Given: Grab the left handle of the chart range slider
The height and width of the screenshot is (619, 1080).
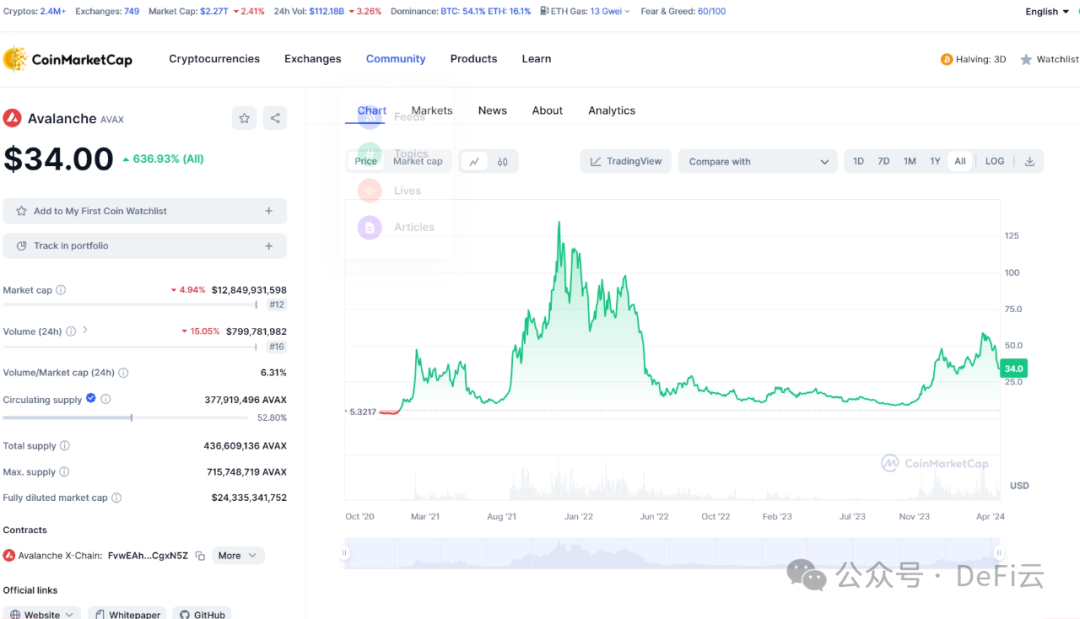Looking at the screenshot, I should (x=345, y=553).
